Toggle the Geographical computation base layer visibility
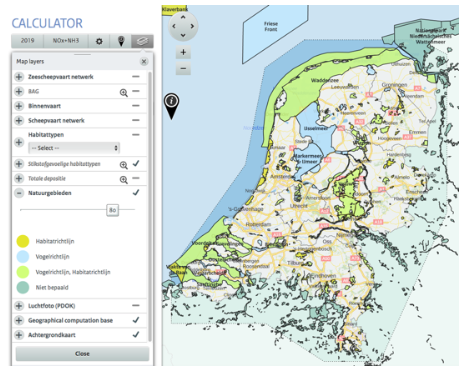The image size is (468, 378). point(136,320)
